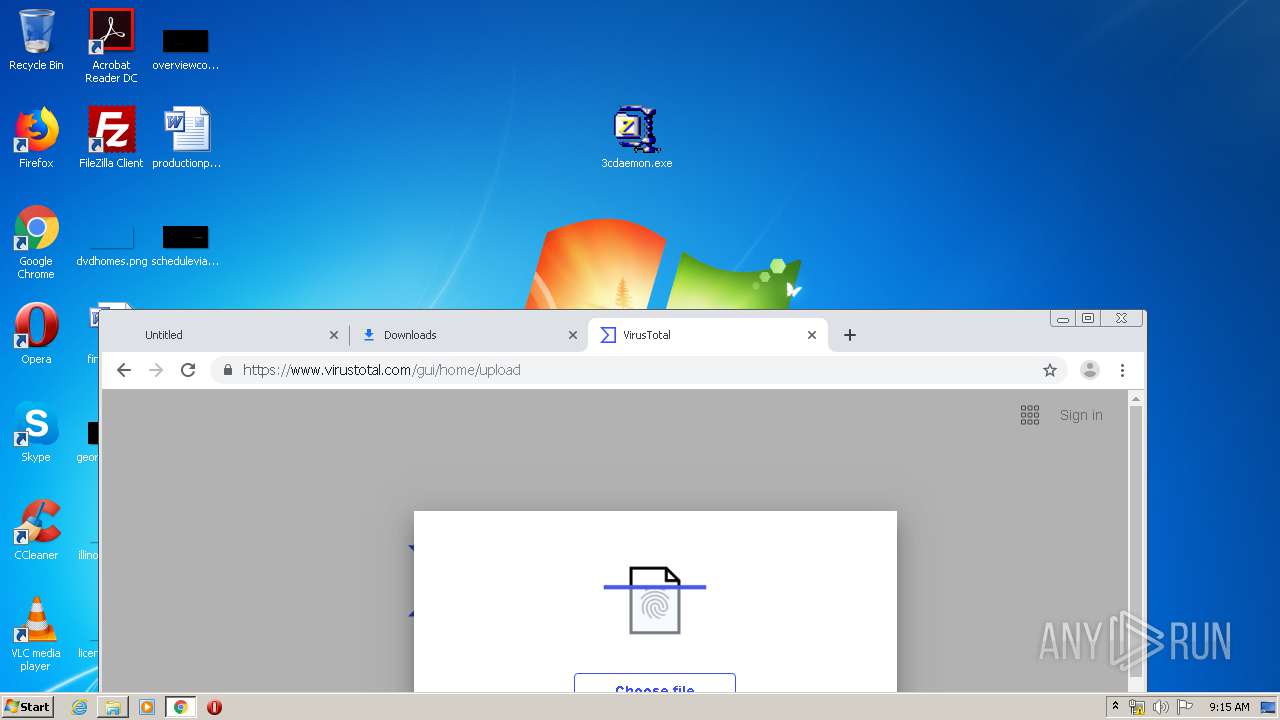
Task: Activate Chrome taskbar button
Action: pyautogui.click(x=180, y=707)
